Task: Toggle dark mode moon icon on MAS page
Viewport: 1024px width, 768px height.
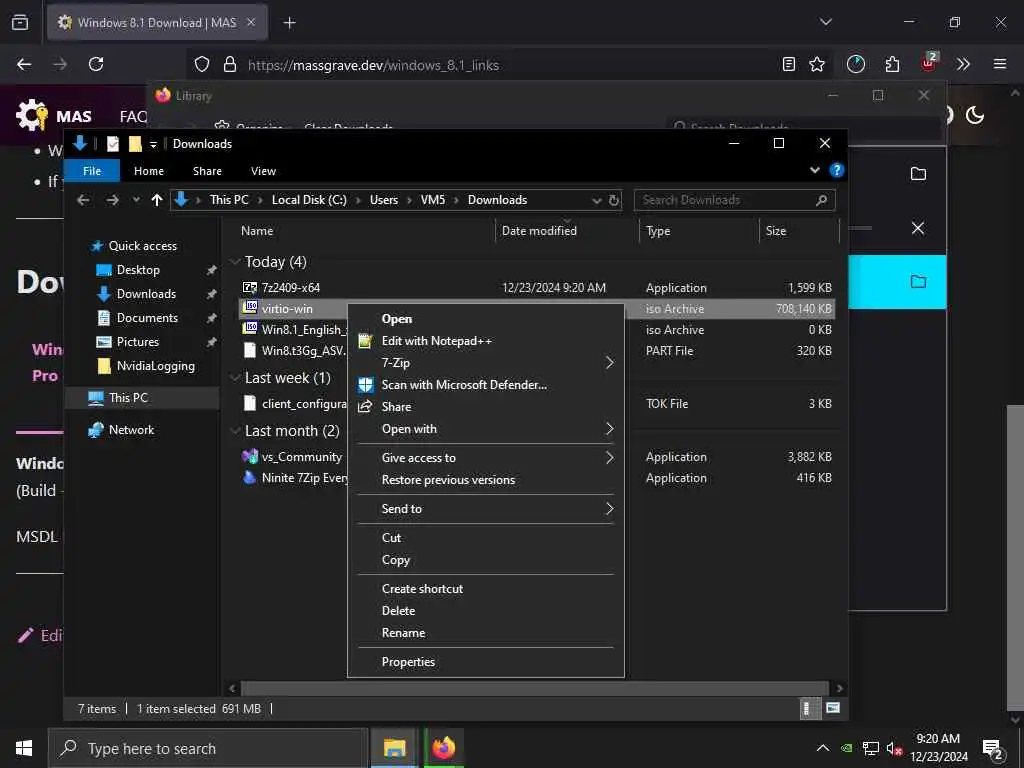Action: 974,116
